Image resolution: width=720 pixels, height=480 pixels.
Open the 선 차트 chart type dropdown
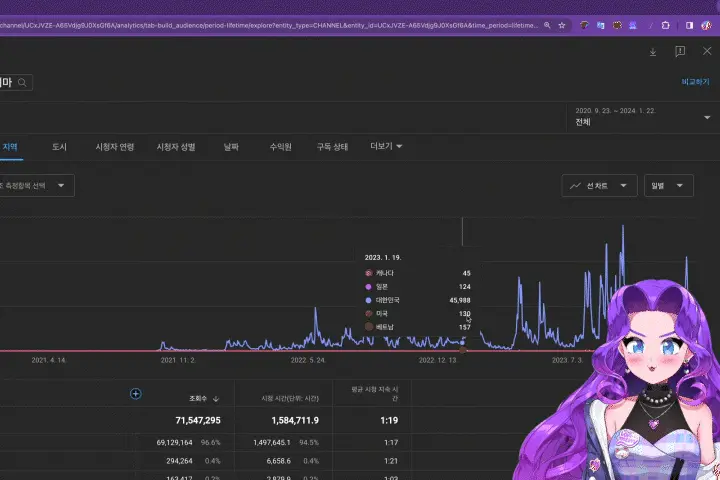[599, 186]
